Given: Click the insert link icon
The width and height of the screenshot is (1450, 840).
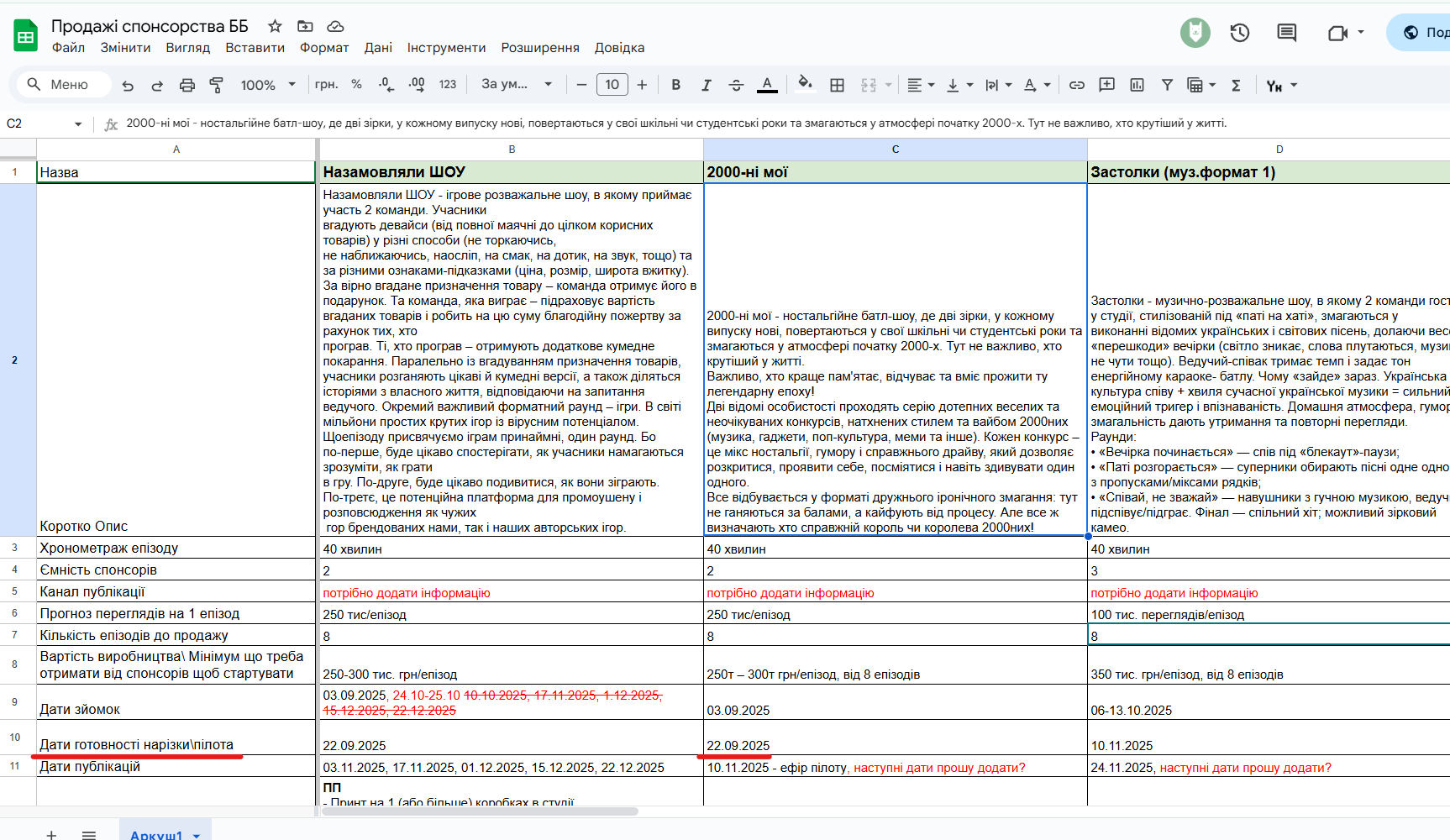Looking at the screenshot, I should pos(1076,85).
